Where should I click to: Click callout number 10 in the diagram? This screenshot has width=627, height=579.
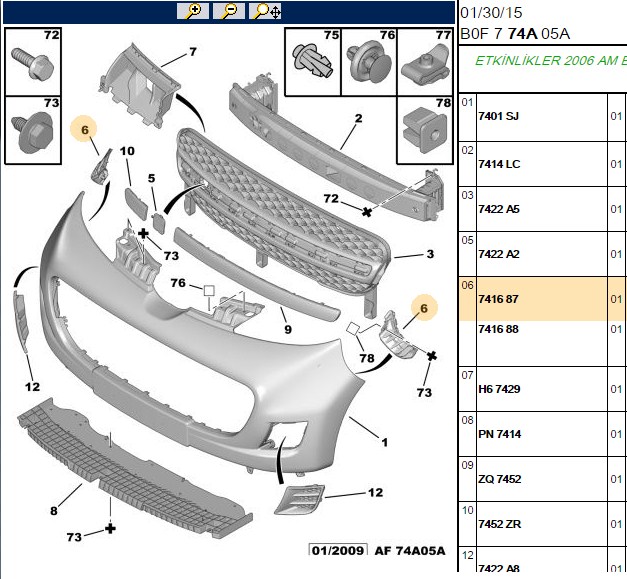pyautogui.click(x=127, y=151)
